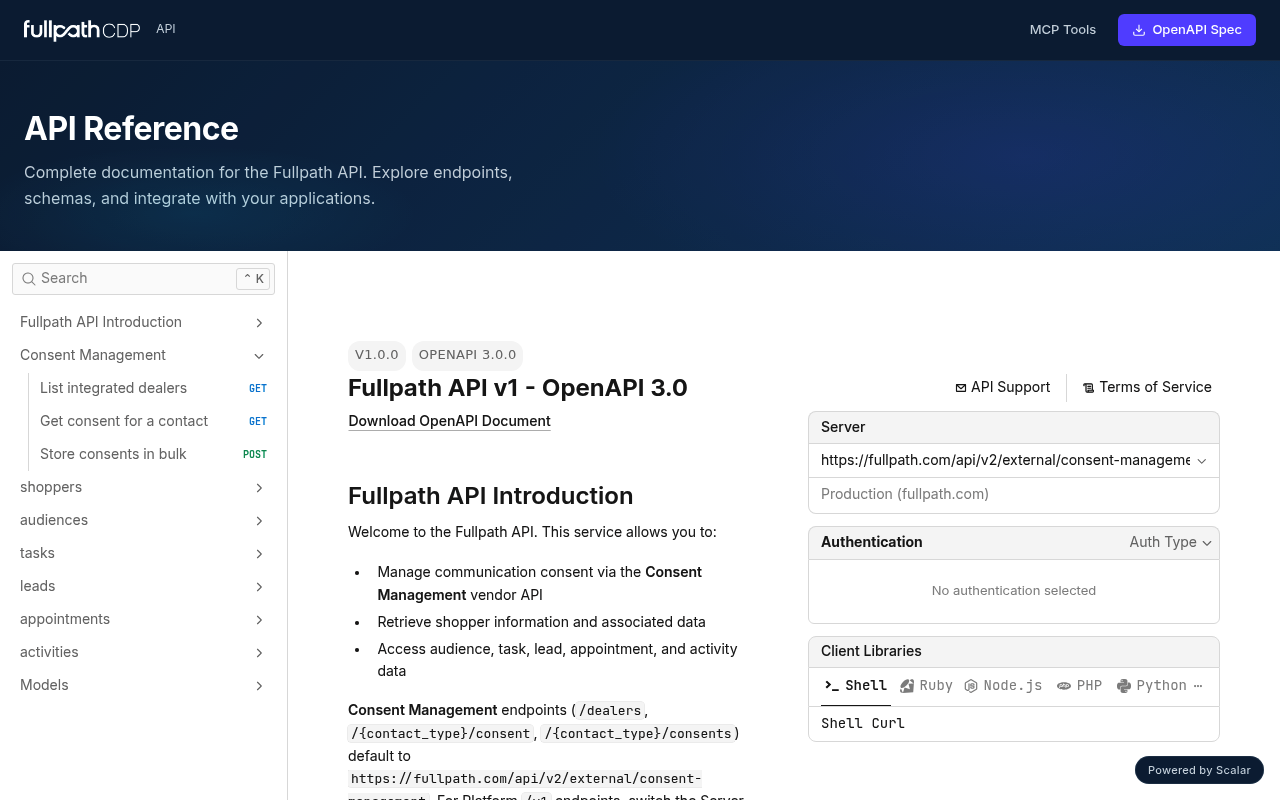
Task: Open Store consents in bulk endpoint
Action: [x=144, y=454]
